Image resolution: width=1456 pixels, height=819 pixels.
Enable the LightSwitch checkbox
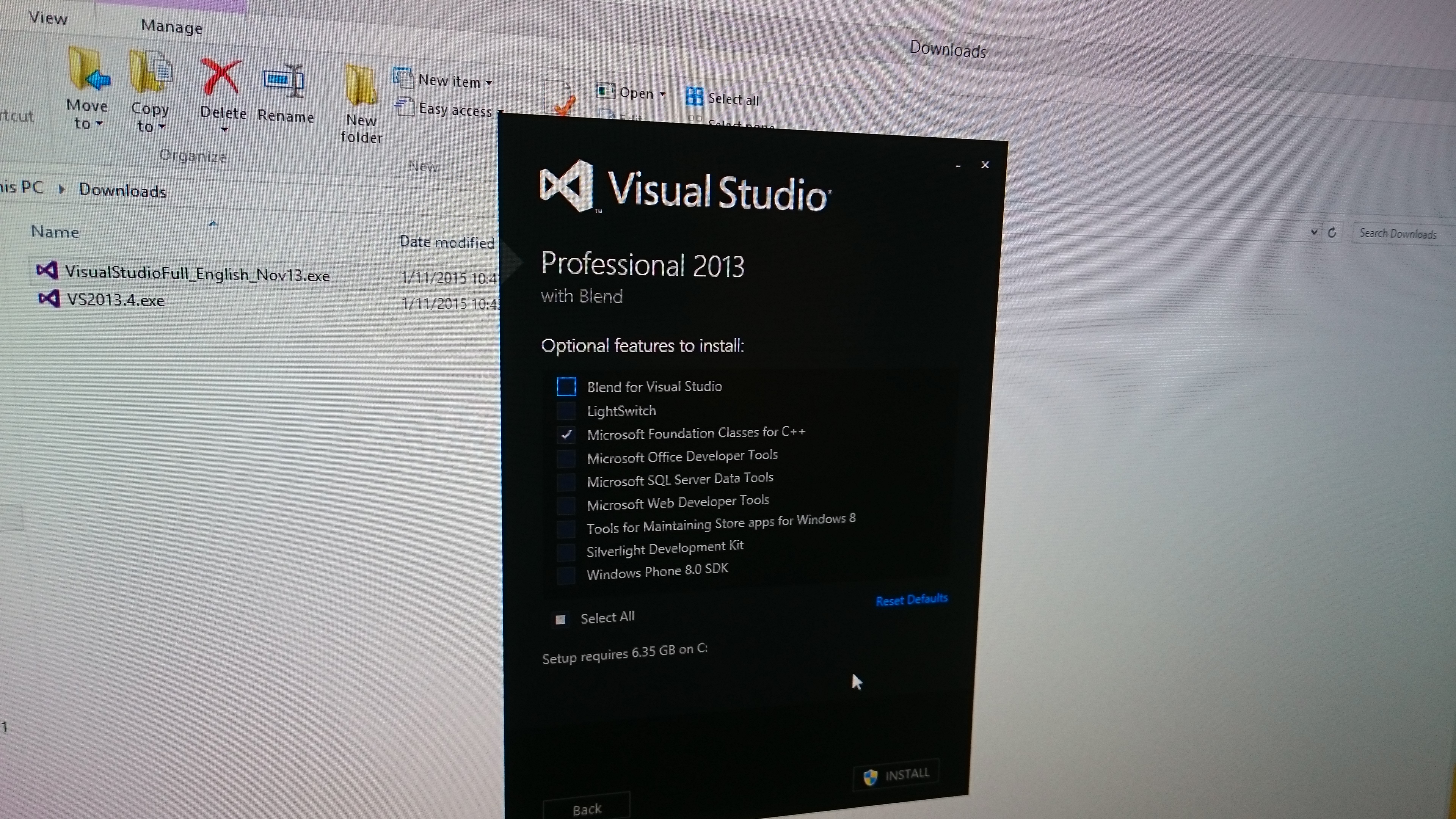tap(566, 411)
